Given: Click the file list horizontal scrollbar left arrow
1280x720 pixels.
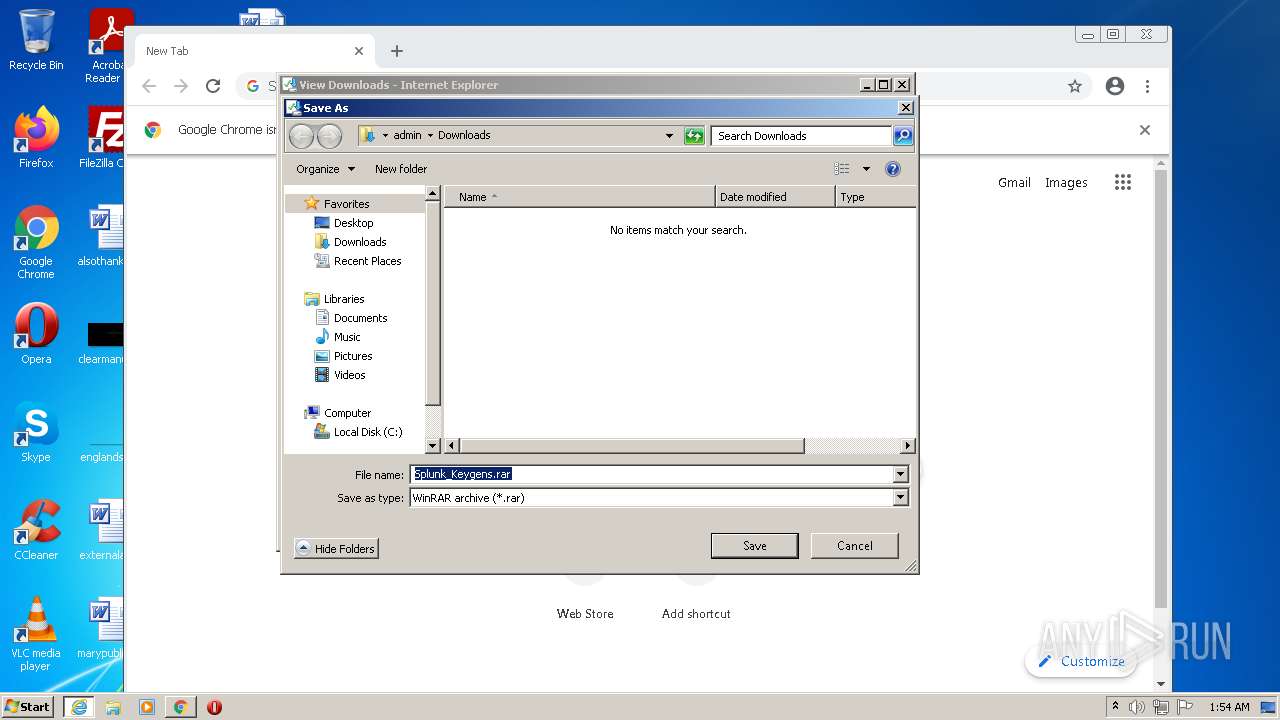Looking at the screenshot, I should click(452, 446).
